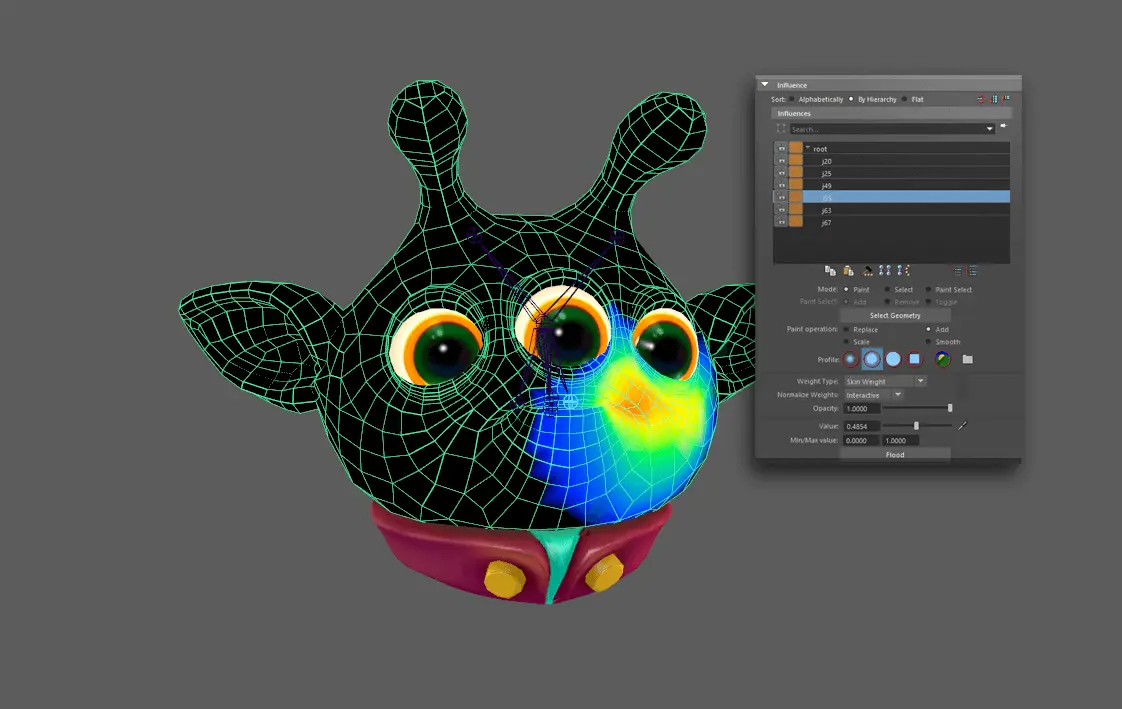Click the blue vertical bars icon in Influence header
1122x709 pixels.
click(994, 99)
